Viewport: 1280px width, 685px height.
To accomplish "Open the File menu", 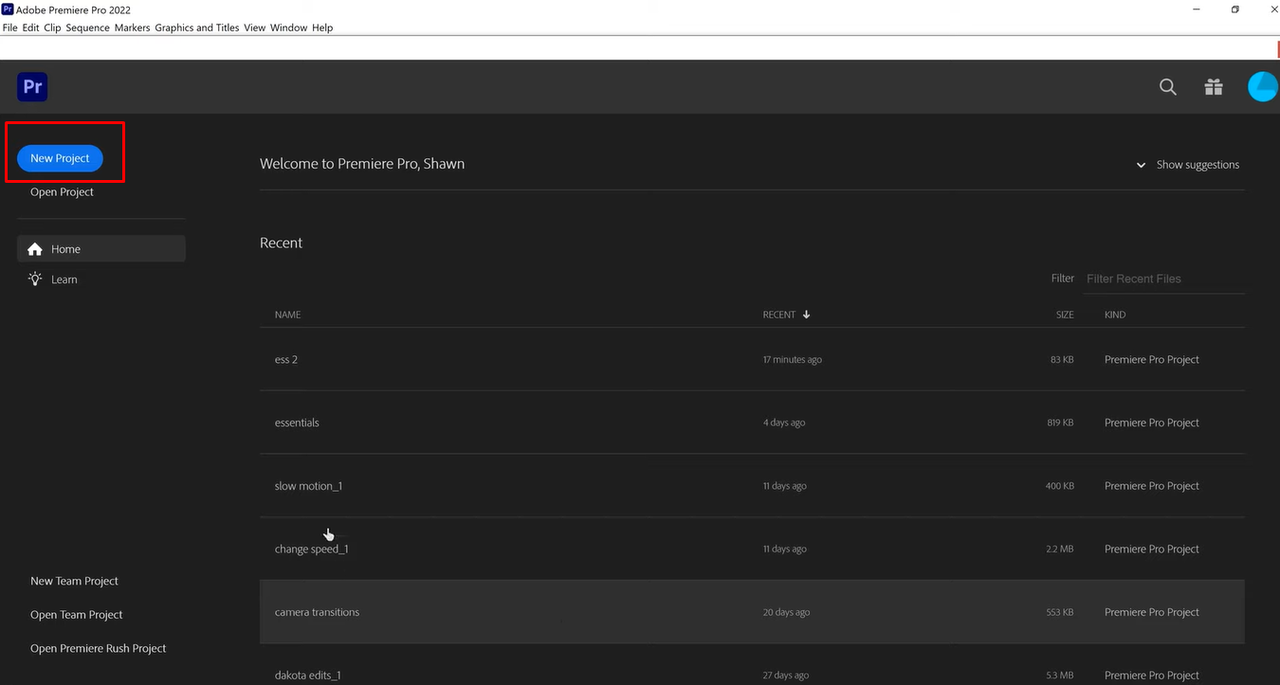I will pos(10,28).
